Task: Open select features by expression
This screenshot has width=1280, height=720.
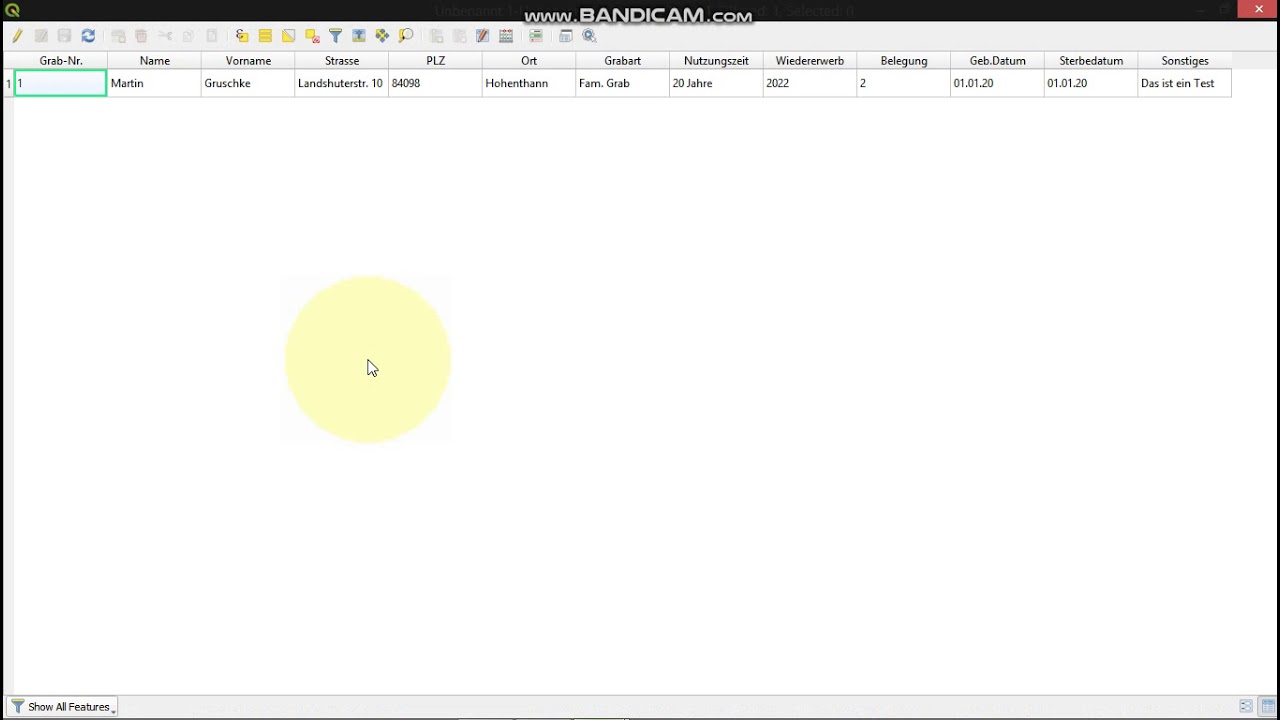Action: tap(242, 36)
